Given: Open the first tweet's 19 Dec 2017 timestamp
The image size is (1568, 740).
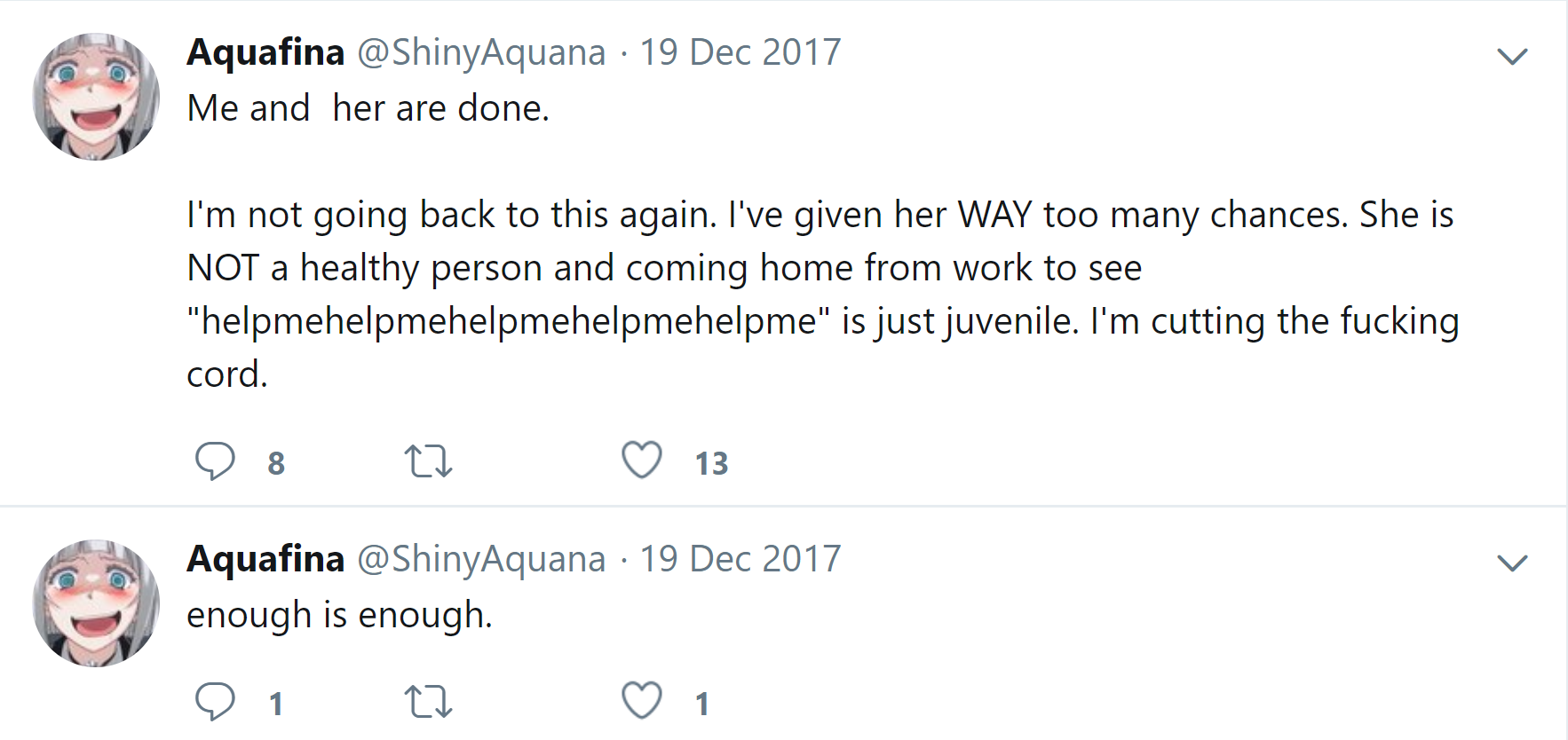Looking at the screenshot, I should coord(740,52).
